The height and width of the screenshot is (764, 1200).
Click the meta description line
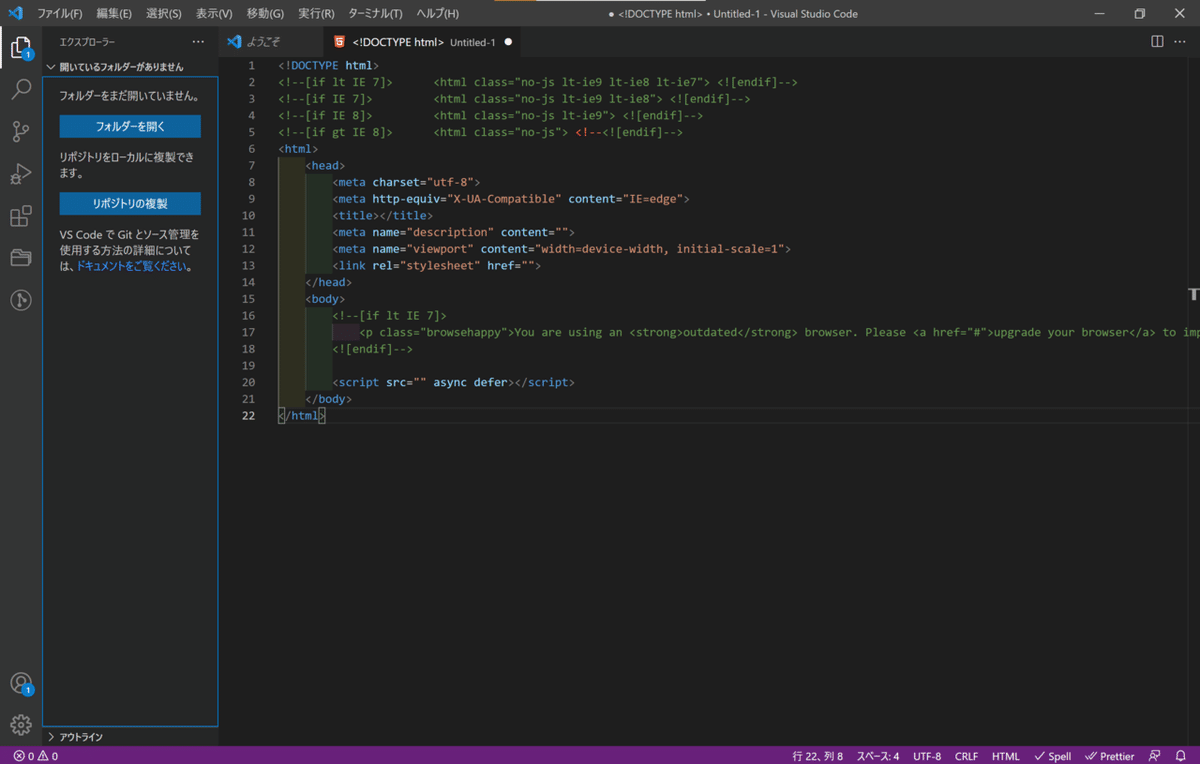[454, 232]
